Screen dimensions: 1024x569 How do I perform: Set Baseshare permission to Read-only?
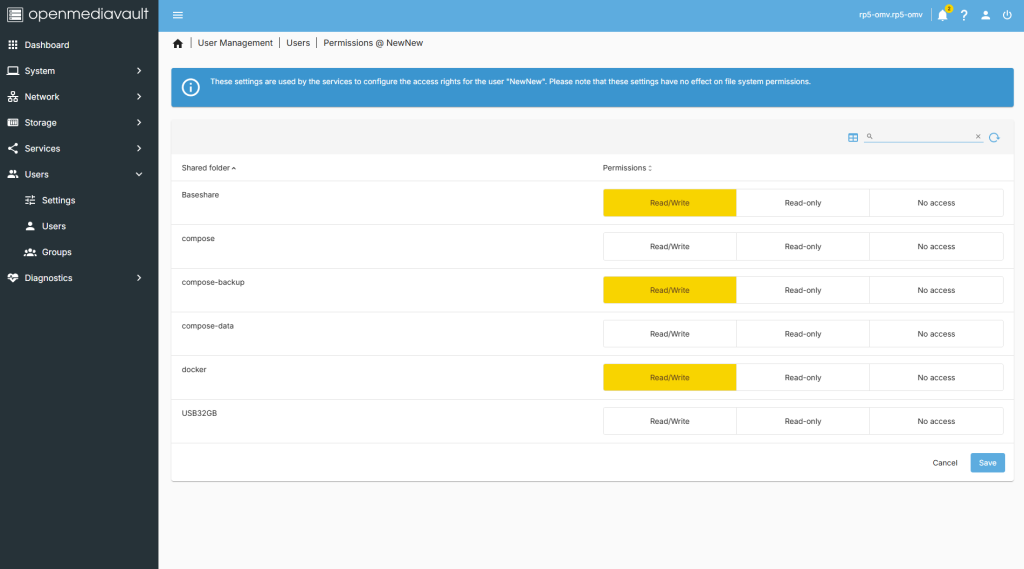point(802,203)
